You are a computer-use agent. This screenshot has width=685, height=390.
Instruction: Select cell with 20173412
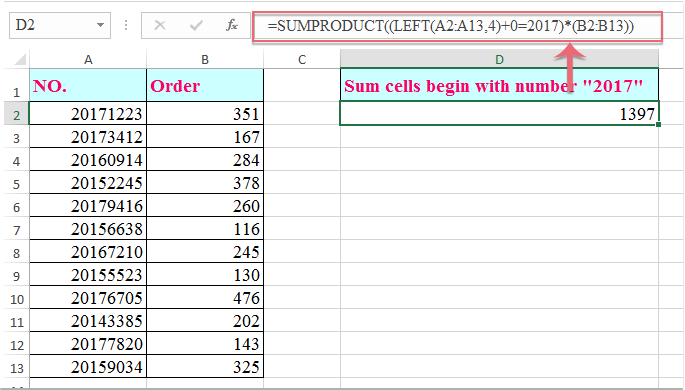[x=88, y=137]
